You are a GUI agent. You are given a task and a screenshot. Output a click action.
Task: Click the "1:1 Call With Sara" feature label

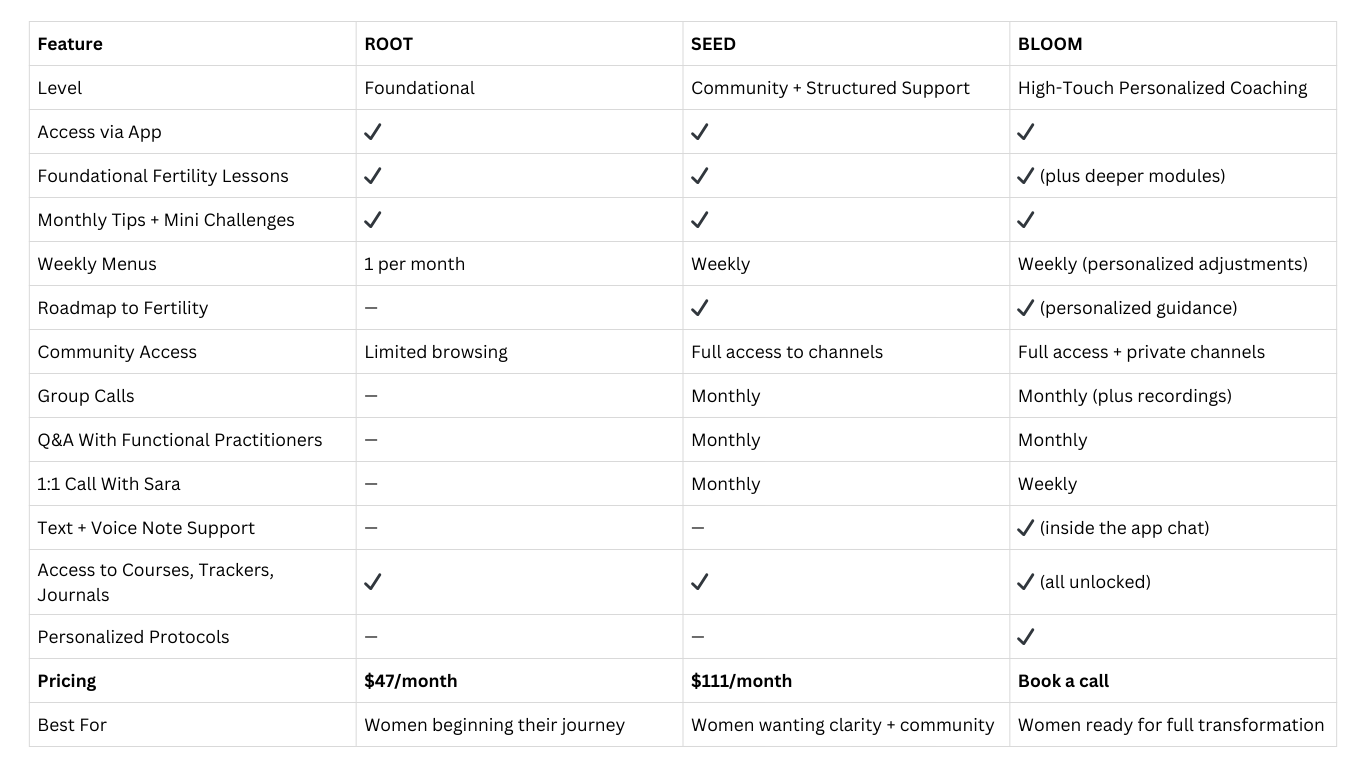point(109,484)
